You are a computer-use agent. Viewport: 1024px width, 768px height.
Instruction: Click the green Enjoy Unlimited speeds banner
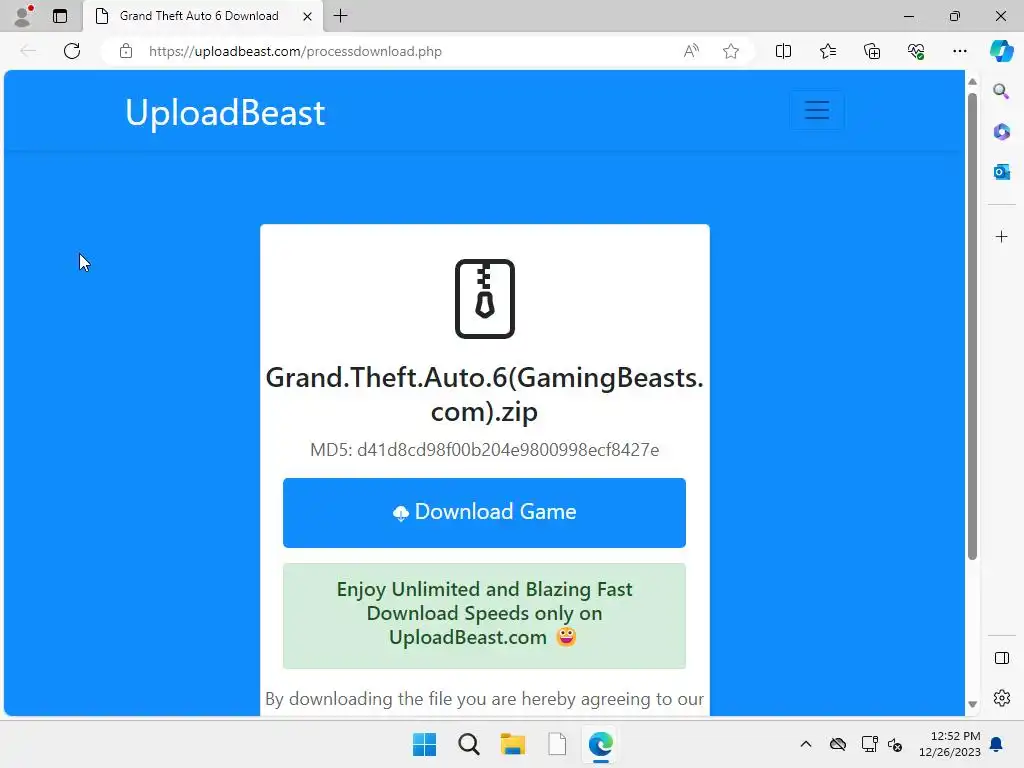(484, 616)
